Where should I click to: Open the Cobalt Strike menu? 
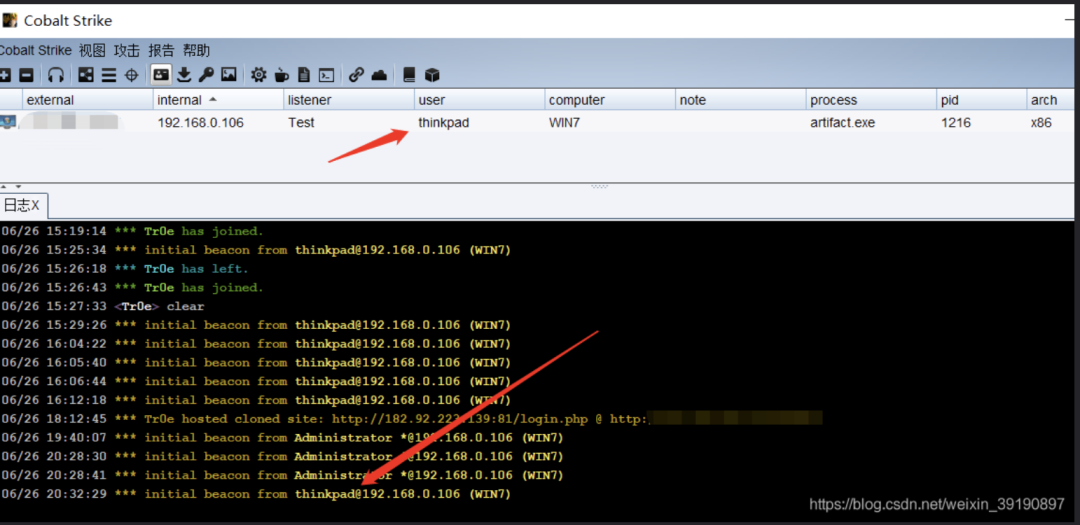(x=35, y=50)
